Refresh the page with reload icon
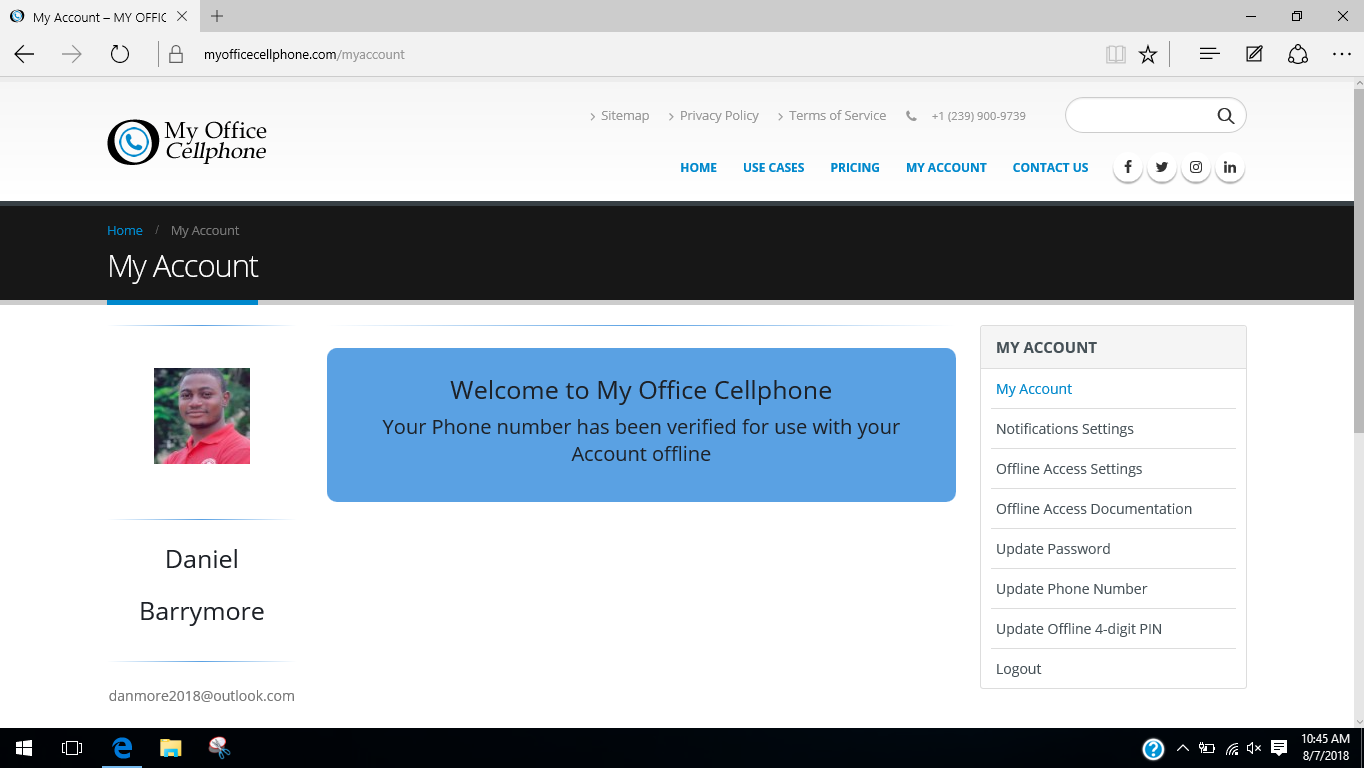 pos(120,54)
